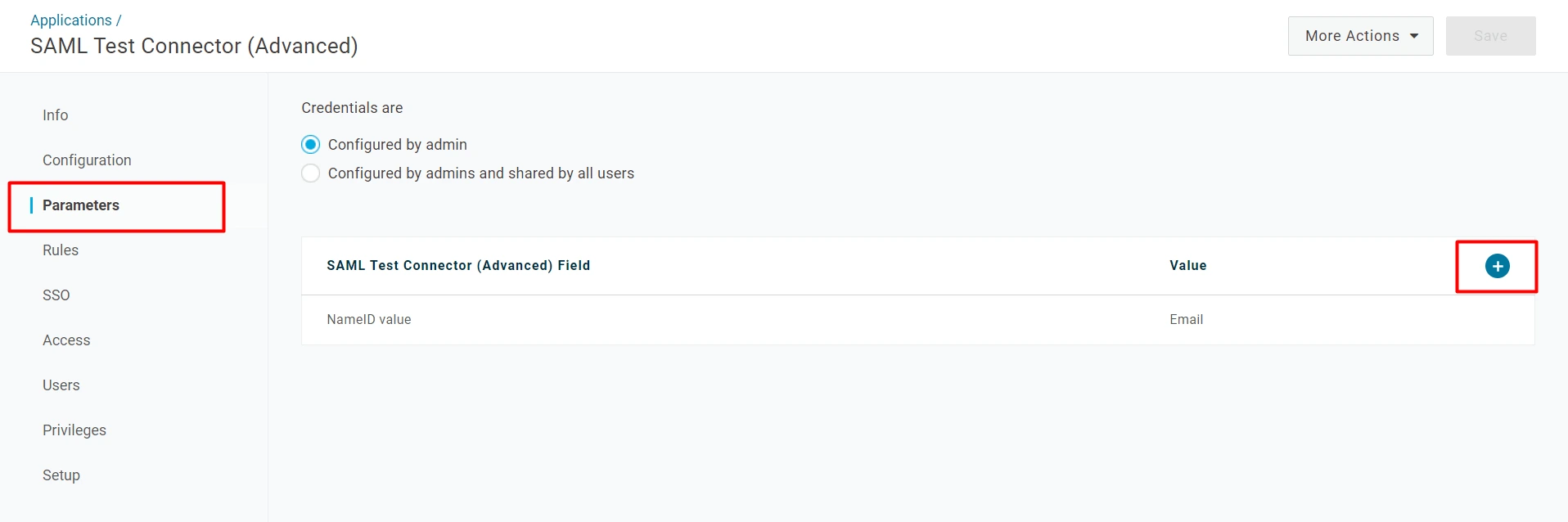Switch to the Configuration tab
Screen dimensions: 1568x522
(x=87, y=160)
